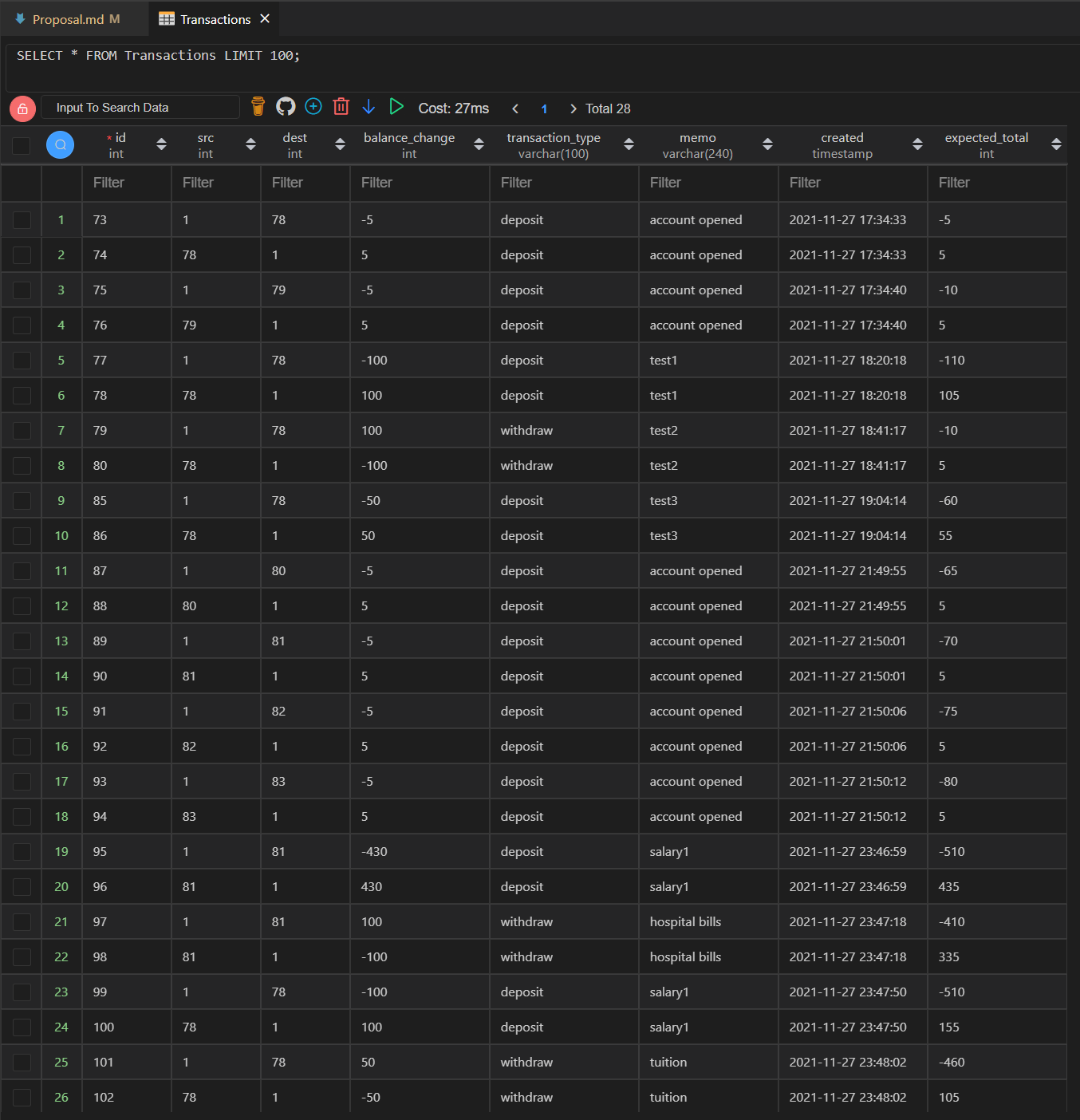Screen dimensions: 1080x1120
Task: Select the checkbox on row id 95
Action: (x=21, y=851)
